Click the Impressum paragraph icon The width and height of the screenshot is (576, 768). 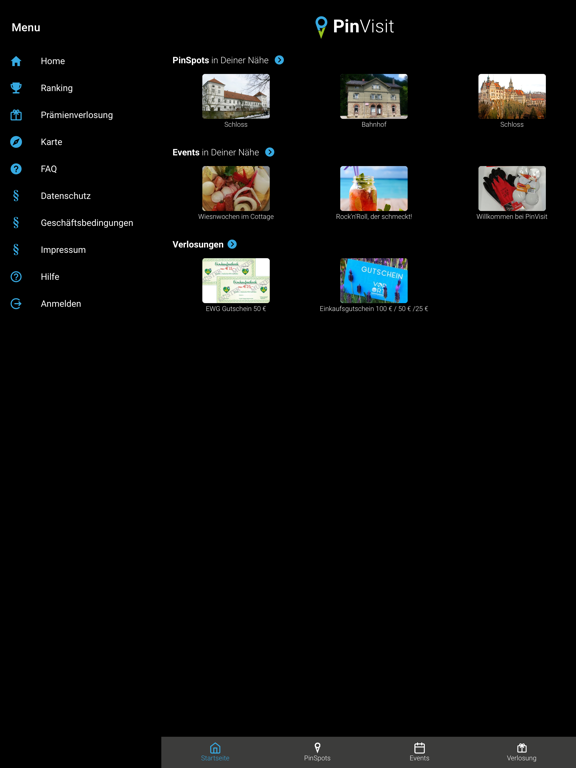(x=16, y=250)
